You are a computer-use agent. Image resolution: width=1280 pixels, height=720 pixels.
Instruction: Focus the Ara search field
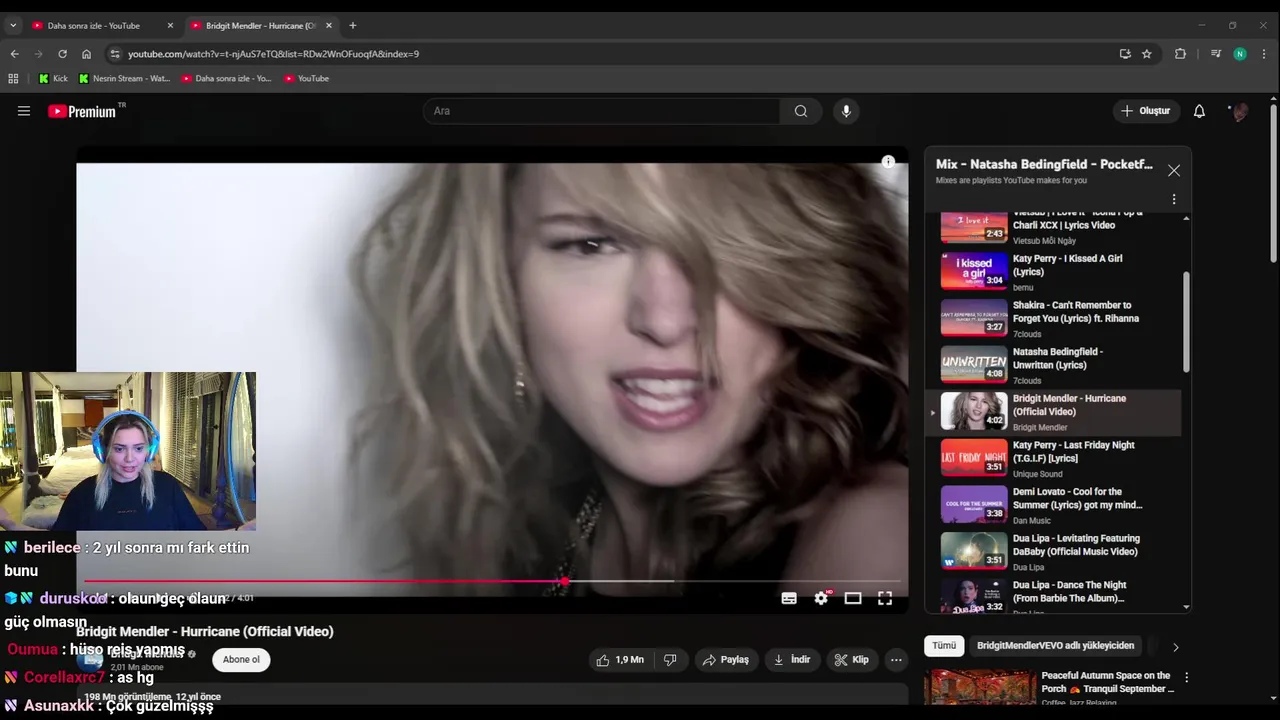[602, 111]
